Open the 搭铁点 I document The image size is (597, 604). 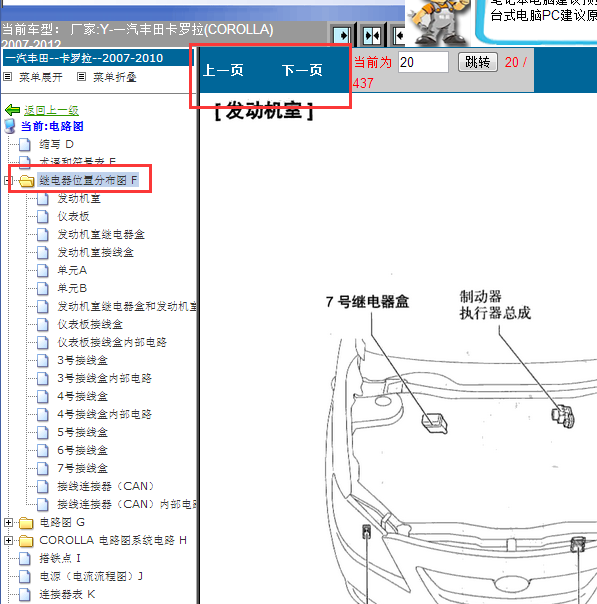[x=60, y=559]
